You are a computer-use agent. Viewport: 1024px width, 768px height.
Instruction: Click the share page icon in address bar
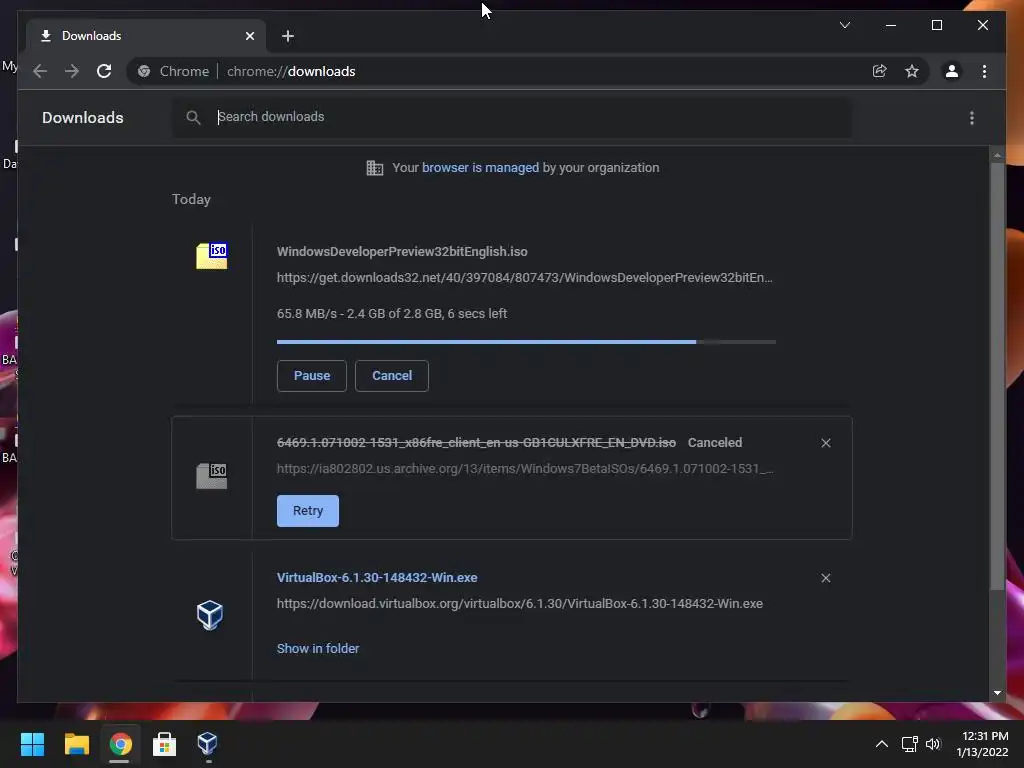880,71
